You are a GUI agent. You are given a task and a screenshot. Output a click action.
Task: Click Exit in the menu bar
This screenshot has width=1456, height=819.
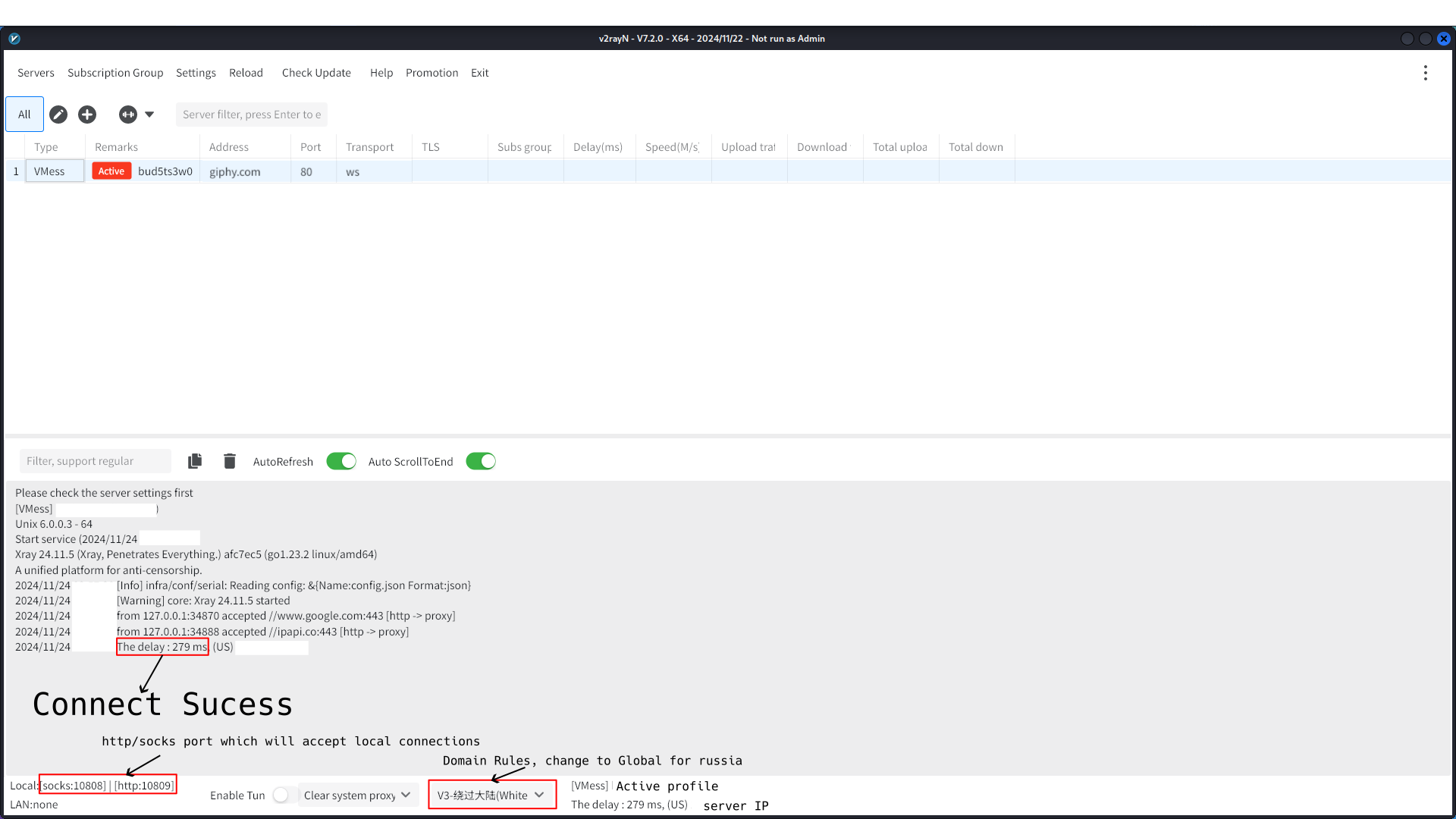tap(479, 73)
